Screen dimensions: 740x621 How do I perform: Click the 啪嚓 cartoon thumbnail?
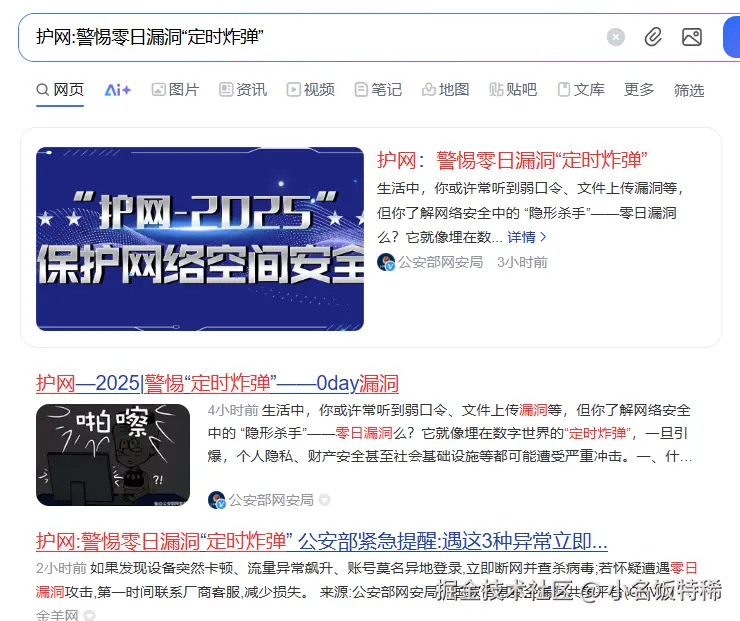113,455
